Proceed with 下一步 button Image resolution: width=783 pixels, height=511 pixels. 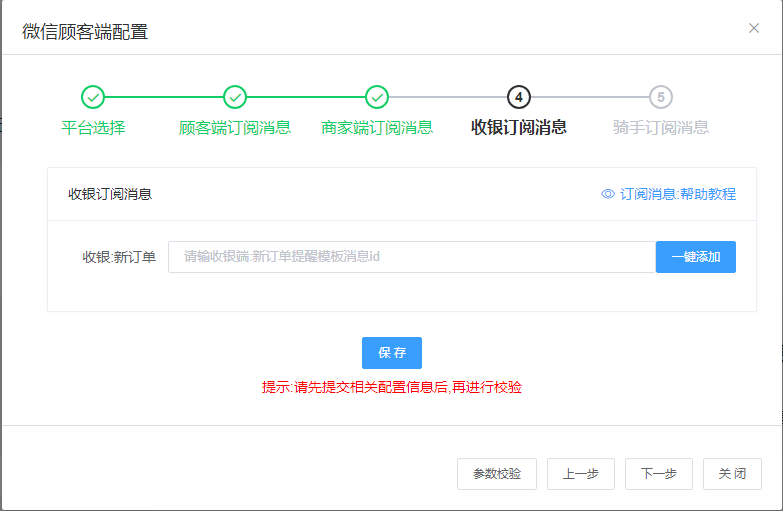point(659,474)
